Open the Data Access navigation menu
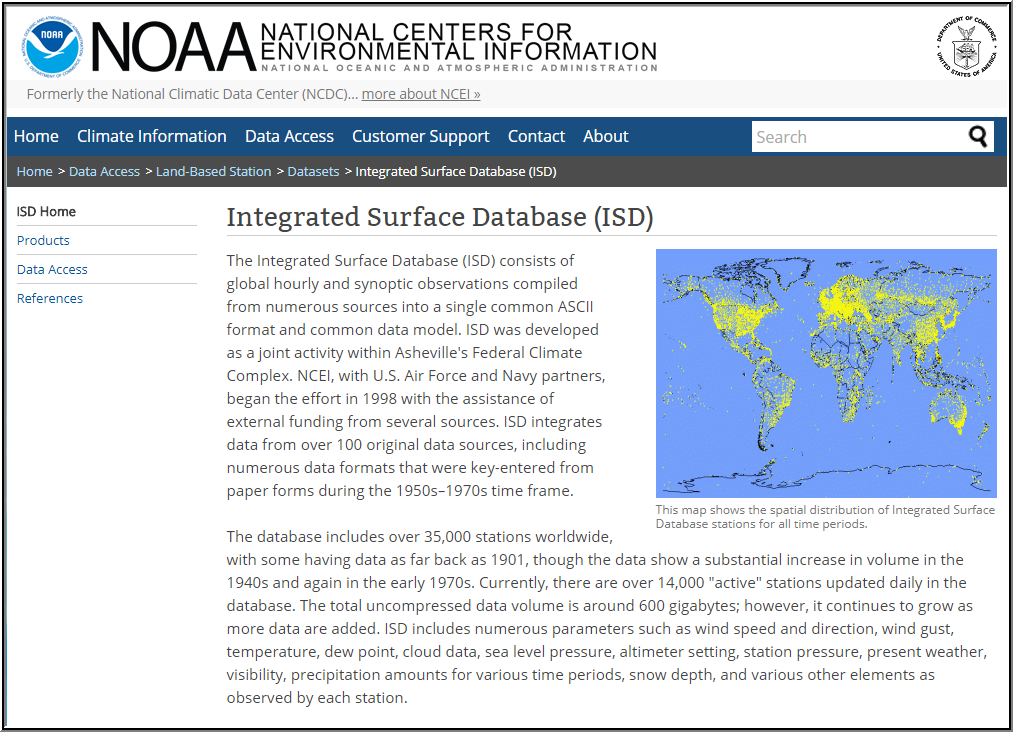 point(289,136)
